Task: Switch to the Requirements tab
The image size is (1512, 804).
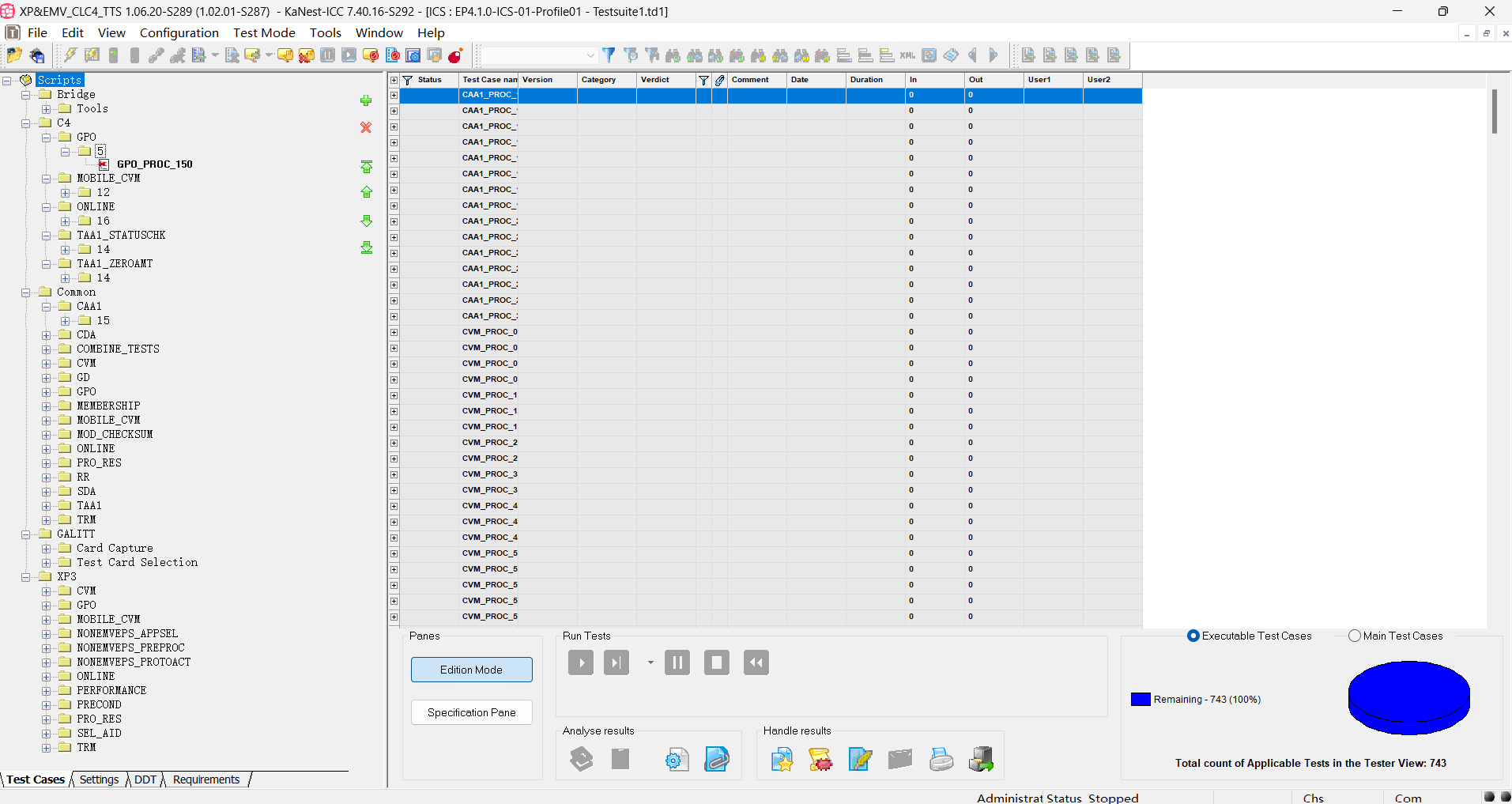Action: pyautogui.click(x=205, y=779)
